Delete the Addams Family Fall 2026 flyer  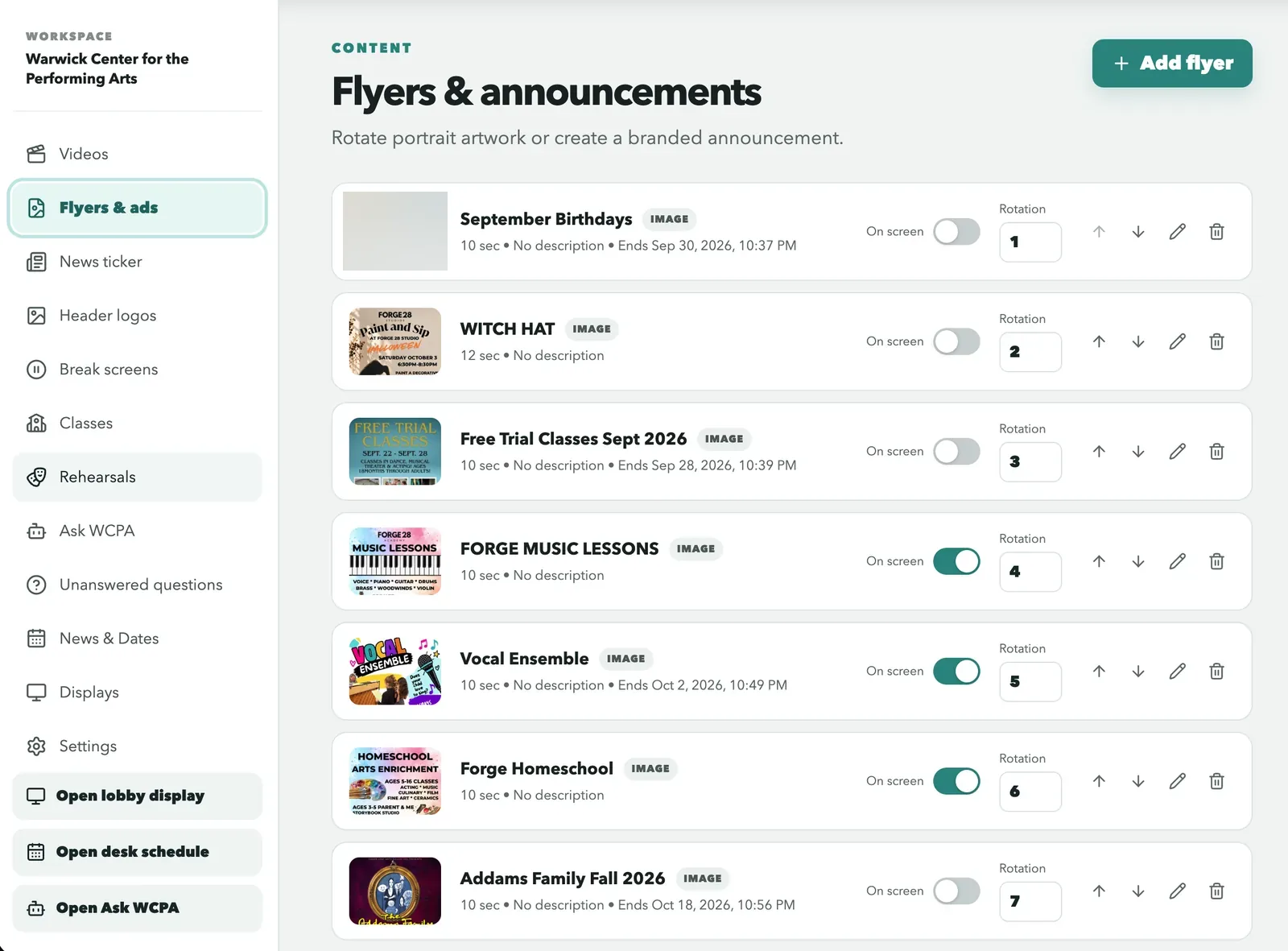[1216, 891]
